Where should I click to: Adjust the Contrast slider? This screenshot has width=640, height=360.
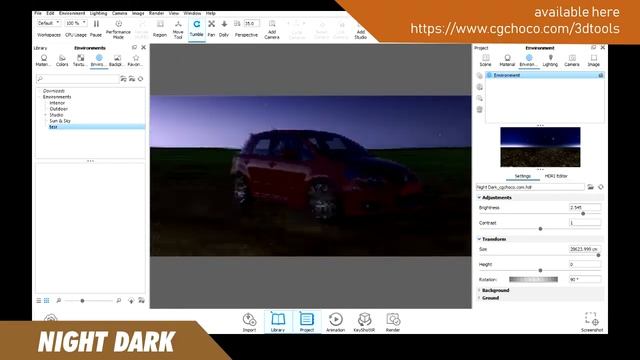coord(540,229)
